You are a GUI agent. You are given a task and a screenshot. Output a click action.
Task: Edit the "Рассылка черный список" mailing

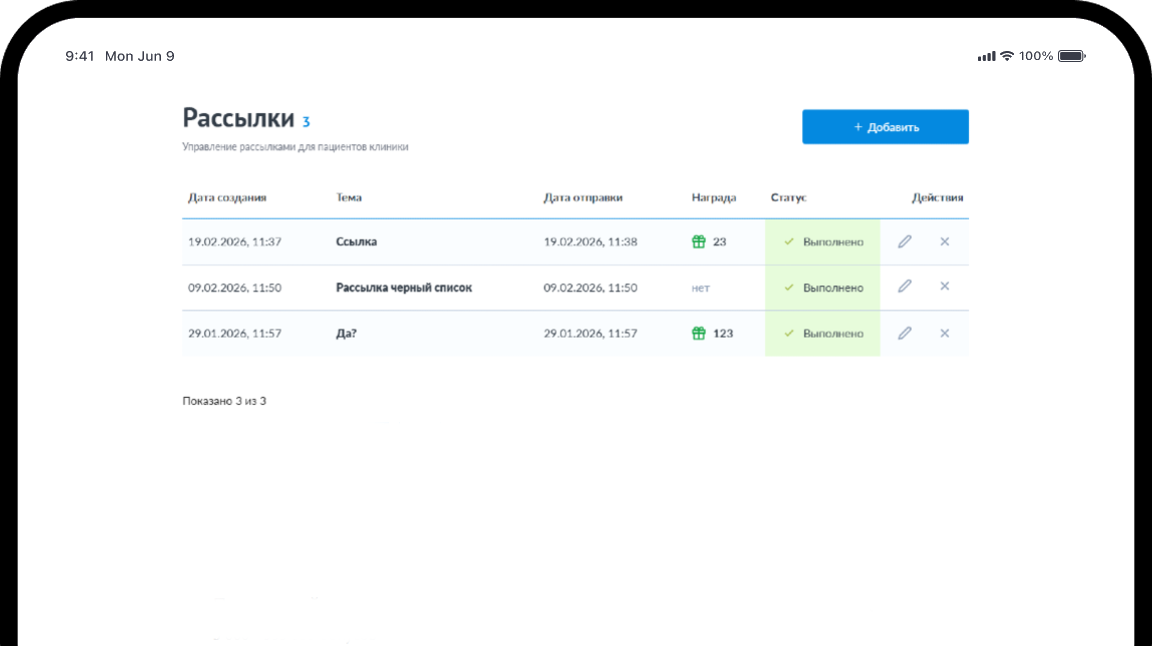(904, 286)
